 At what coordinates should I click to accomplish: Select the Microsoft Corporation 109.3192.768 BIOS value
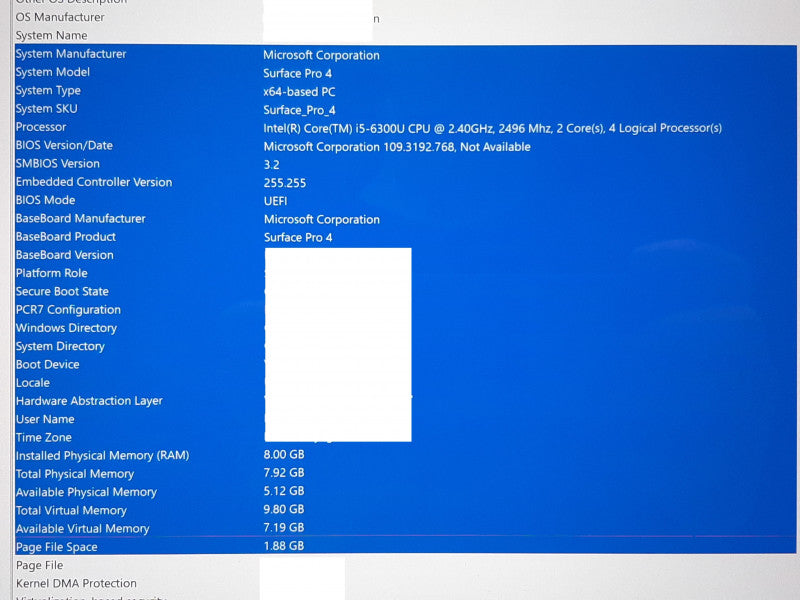click(x=397, y=147)
